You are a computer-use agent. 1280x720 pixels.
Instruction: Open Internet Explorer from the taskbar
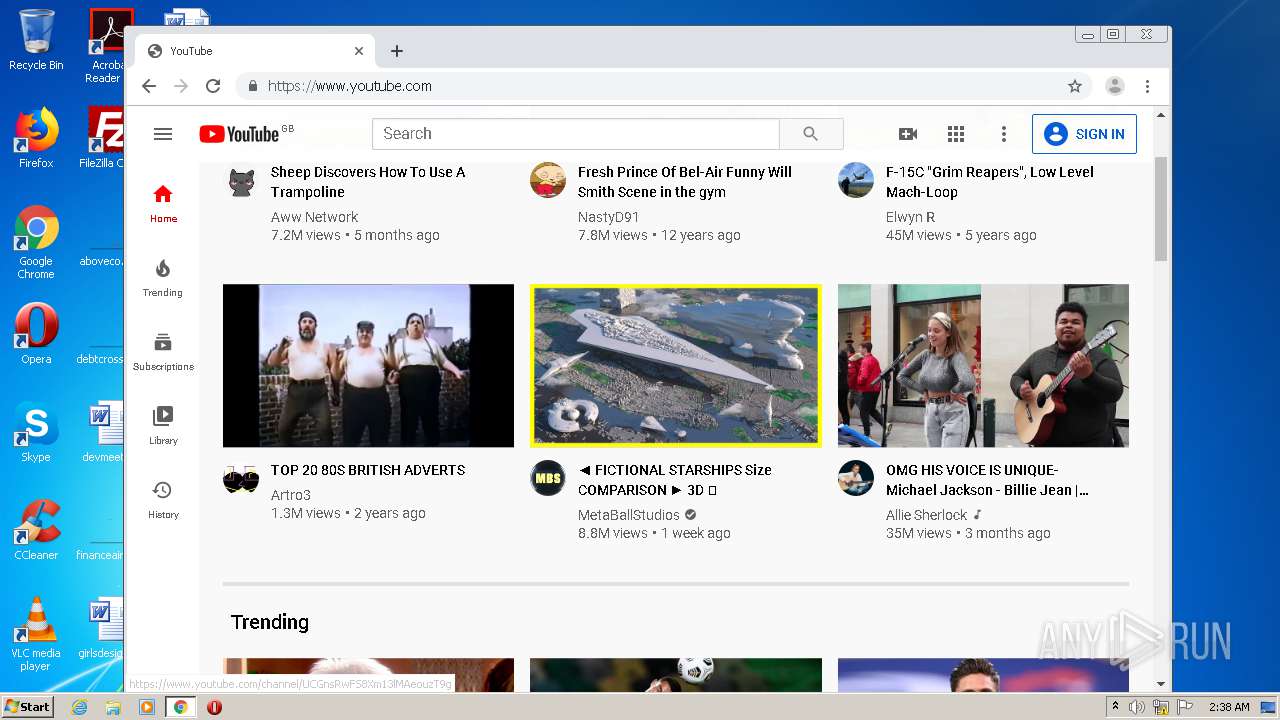(79, 707)
